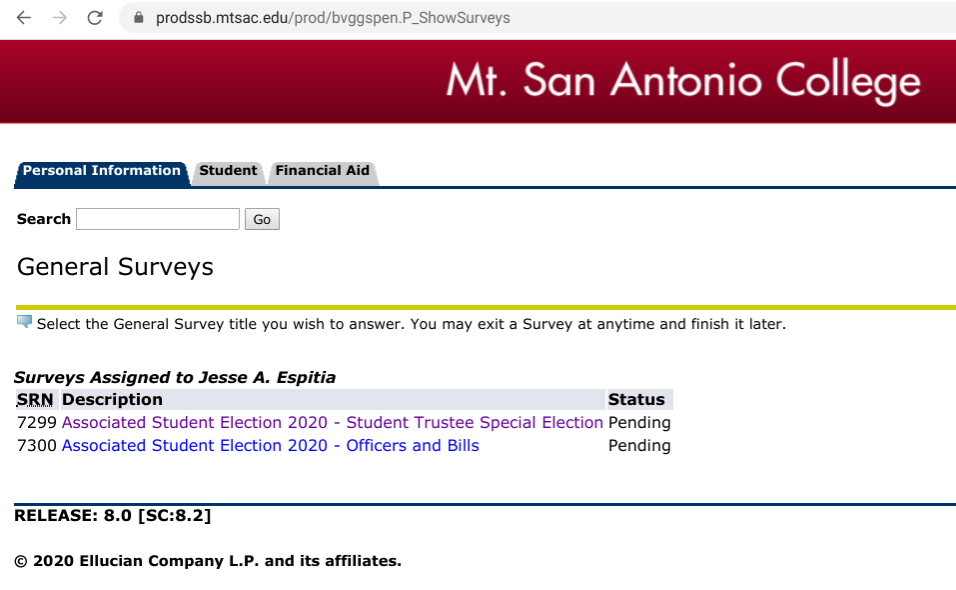Click the speech bubble info icon
Image resolution: width=956 pixels, height=590 pixels.
pos(24,321)
